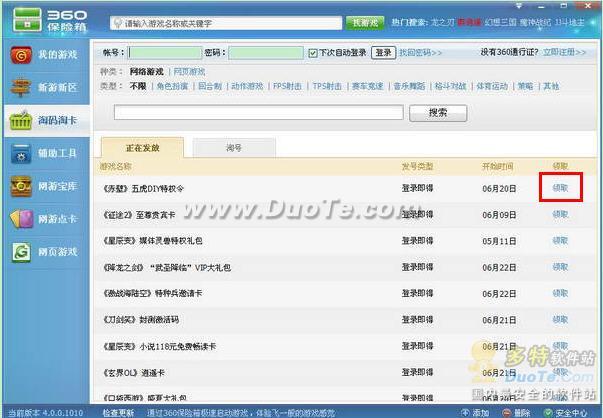Click 检查更新 in the status bar
Screen dimensions: 603x418
[118, 413]
